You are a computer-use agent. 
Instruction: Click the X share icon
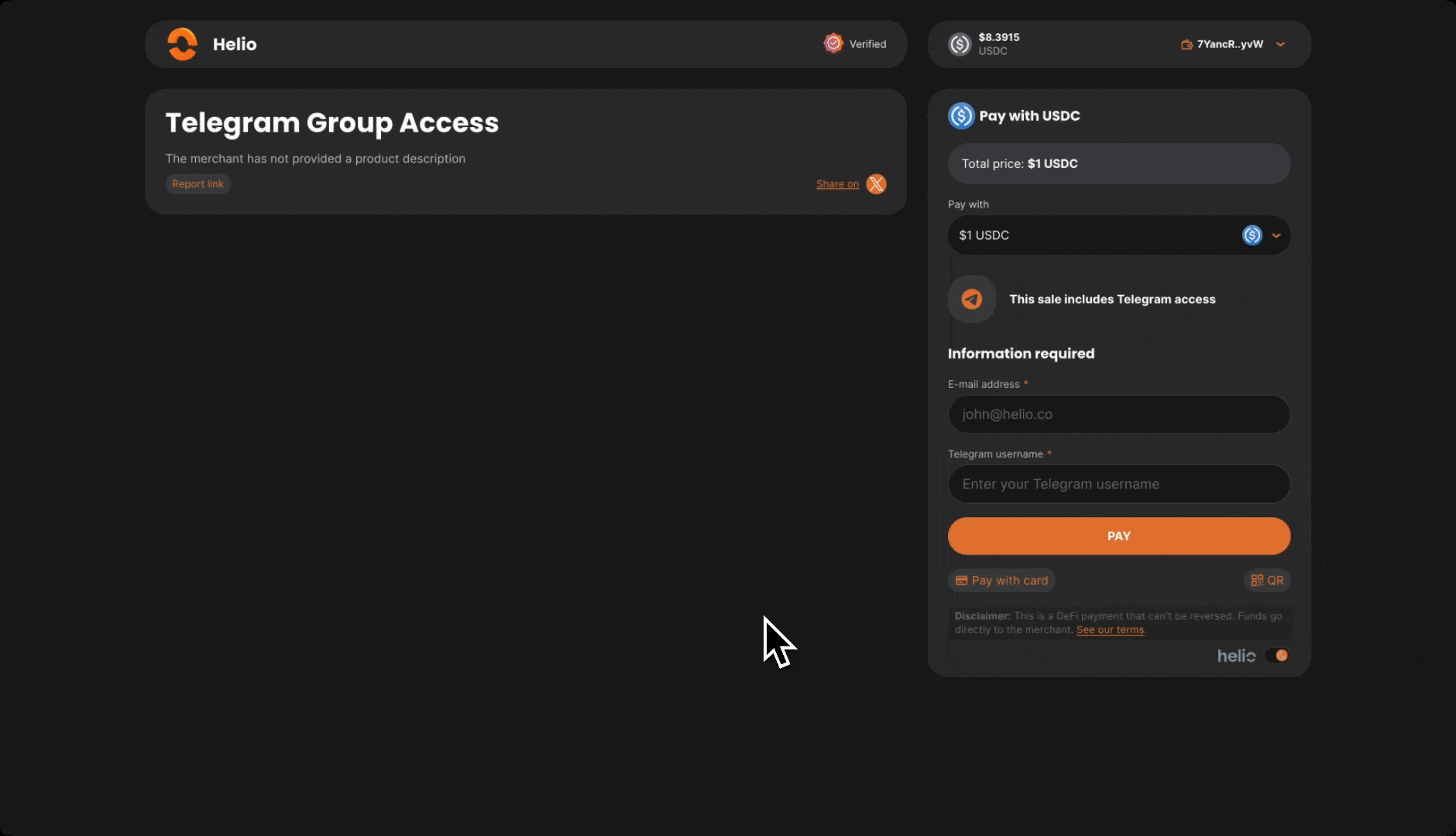click(876, 184)
